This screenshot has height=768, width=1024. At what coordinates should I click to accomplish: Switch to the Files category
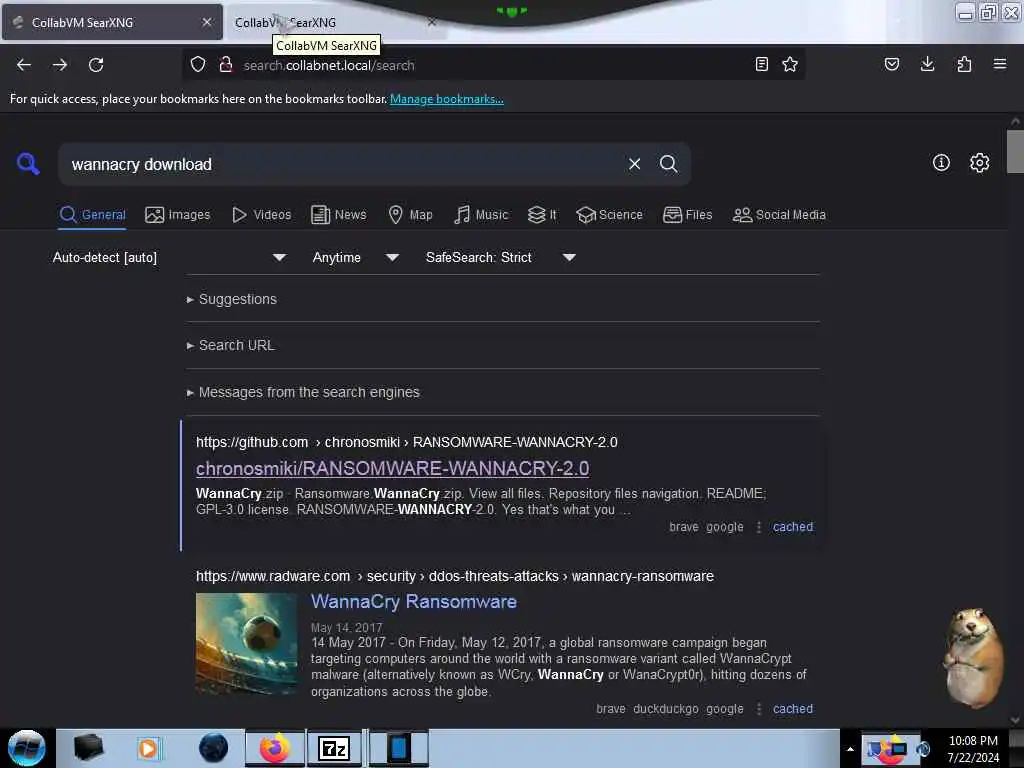pos(687,215)
